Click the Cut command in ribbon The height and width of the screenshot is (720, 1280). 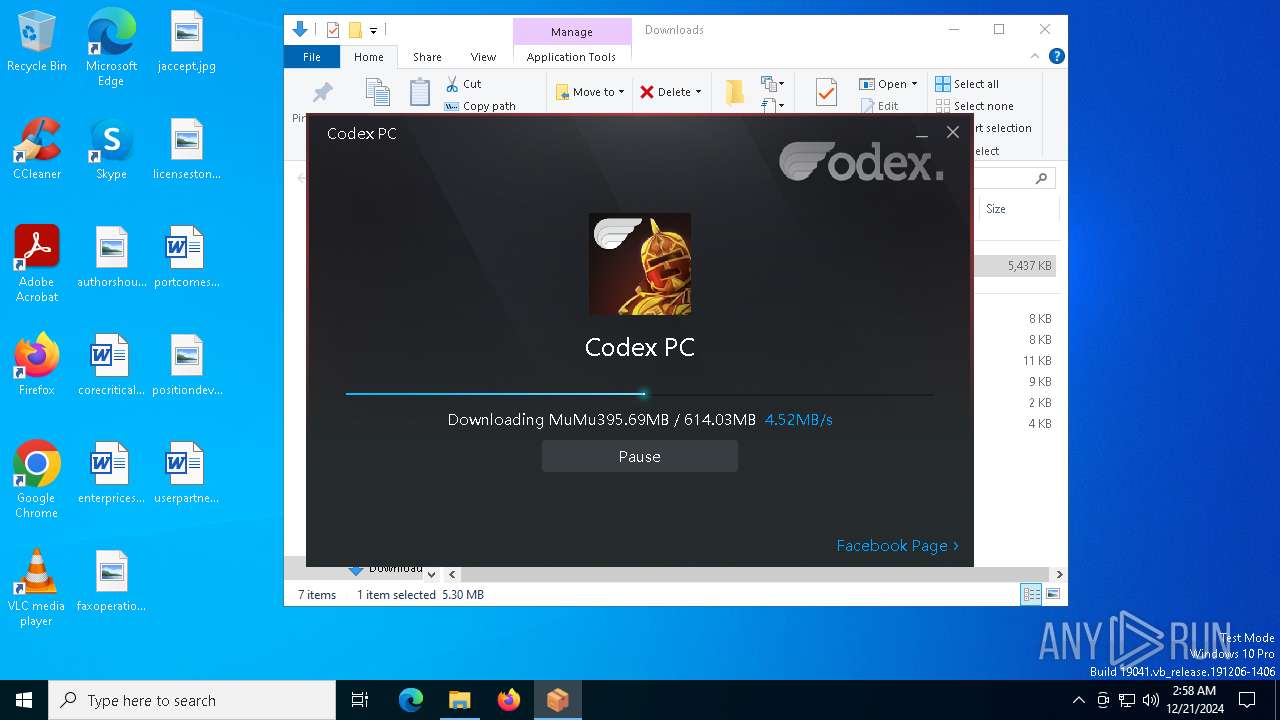463,84
